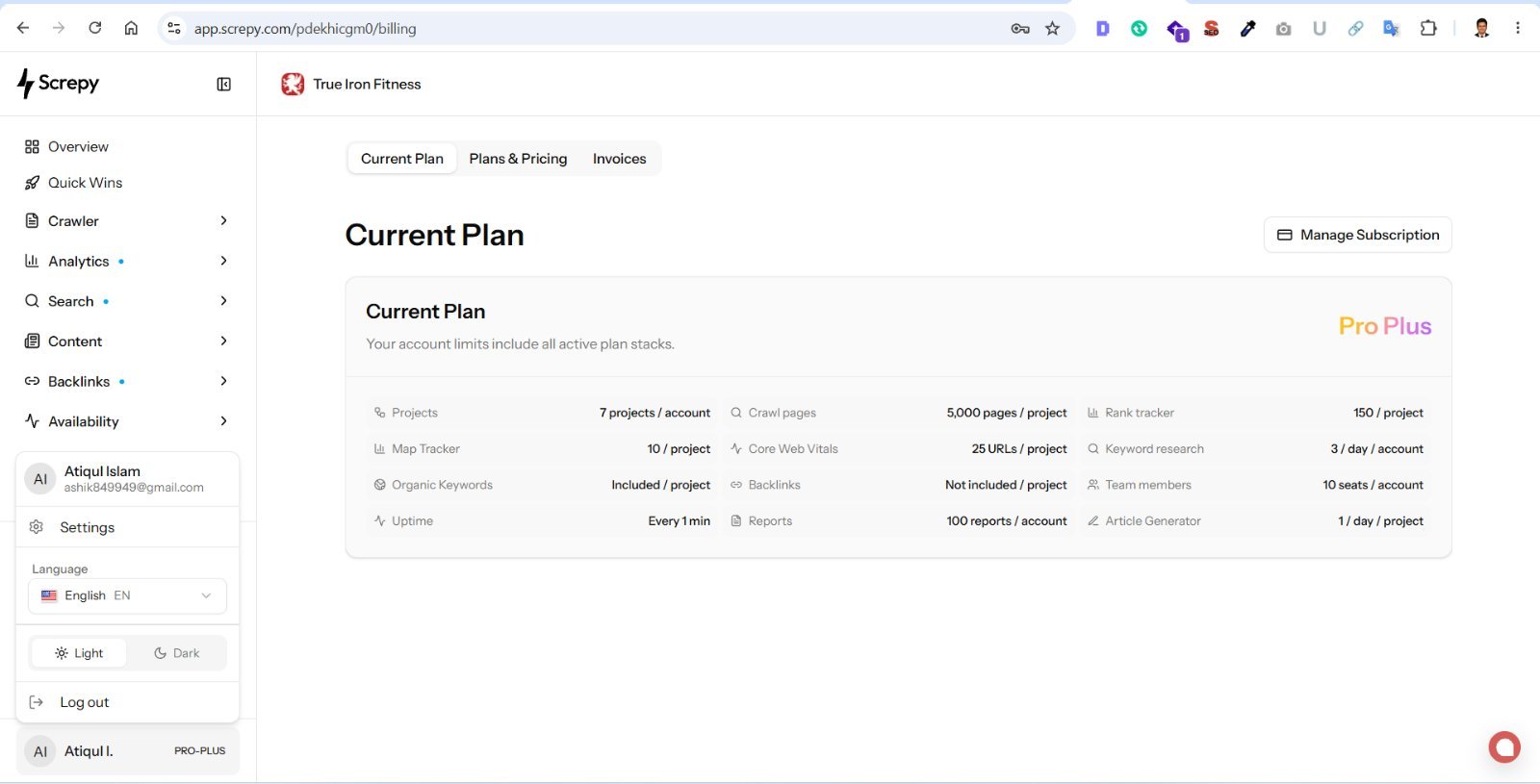1540x784 pixels.
Task: Collapse the sidebar panel icon
Action: (223, 85)
